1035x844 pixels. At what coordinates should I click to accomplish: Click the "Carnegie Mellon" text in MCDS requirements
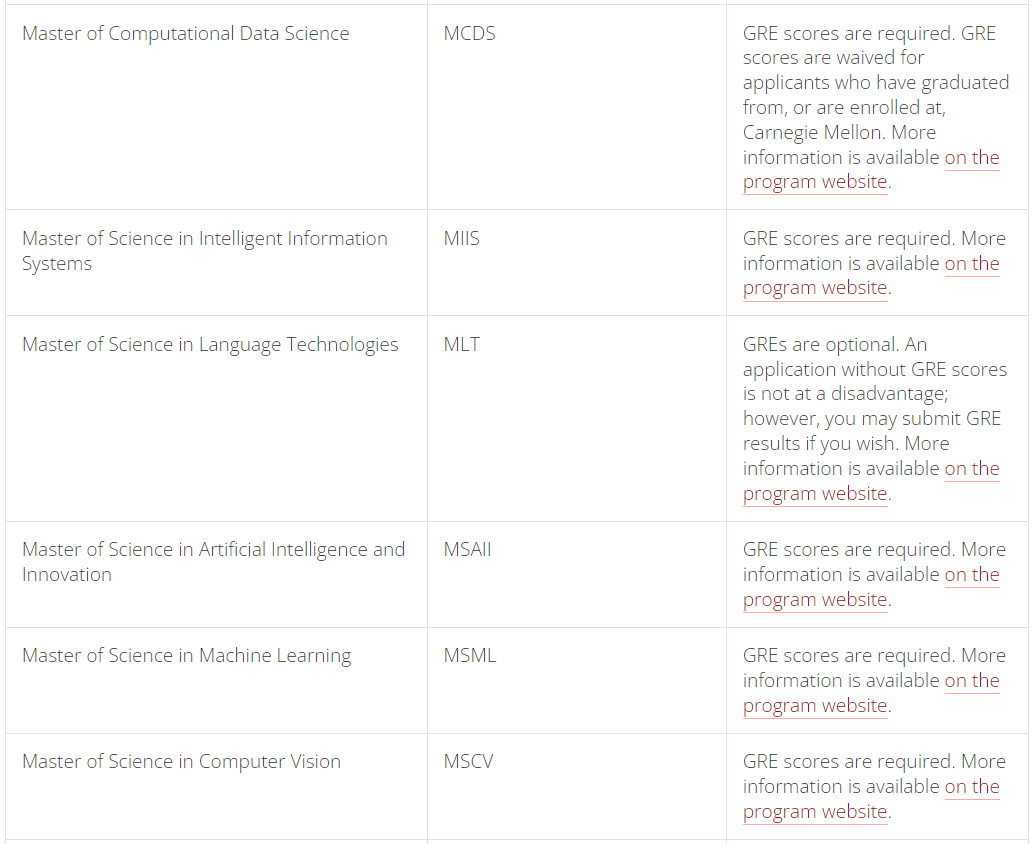point(813,132)
